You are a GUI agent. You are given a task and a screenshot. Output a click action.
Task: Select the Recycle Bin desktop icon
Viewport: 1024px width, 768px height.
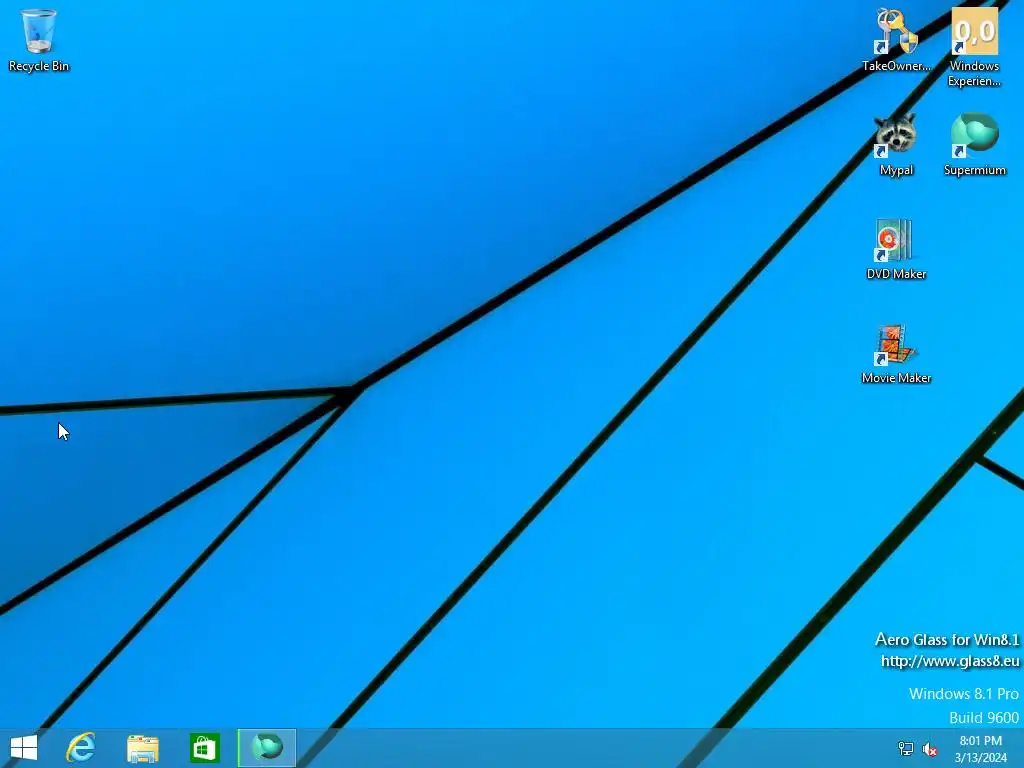coord(39,39)
